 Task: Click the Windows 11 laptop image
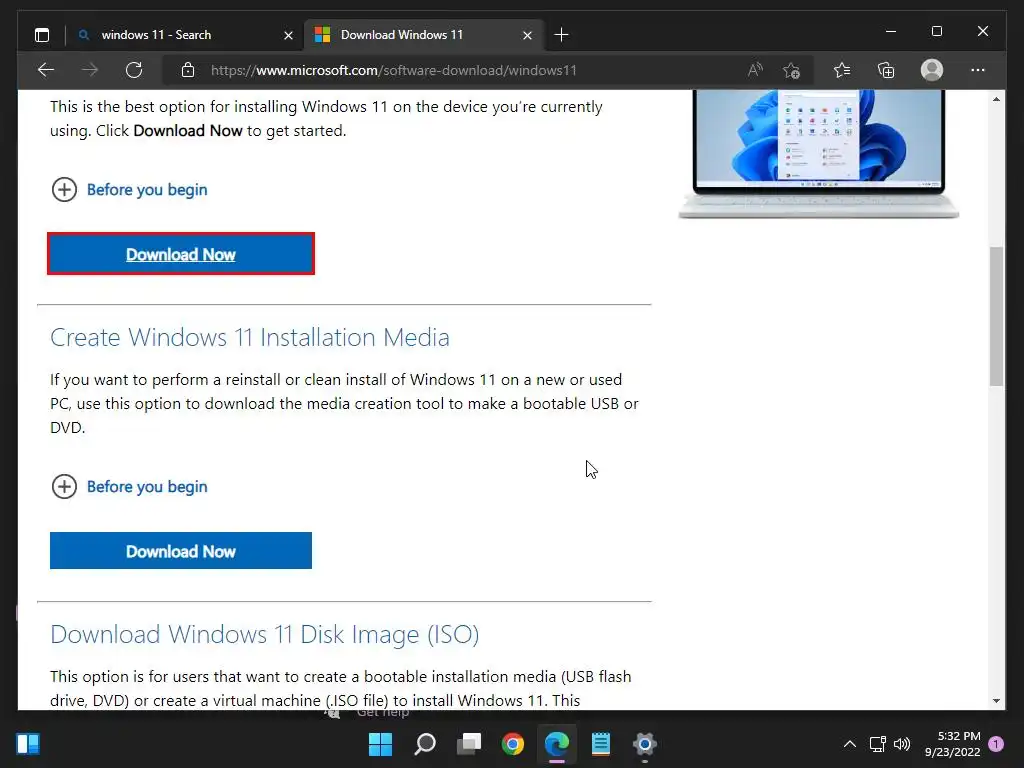819,154
